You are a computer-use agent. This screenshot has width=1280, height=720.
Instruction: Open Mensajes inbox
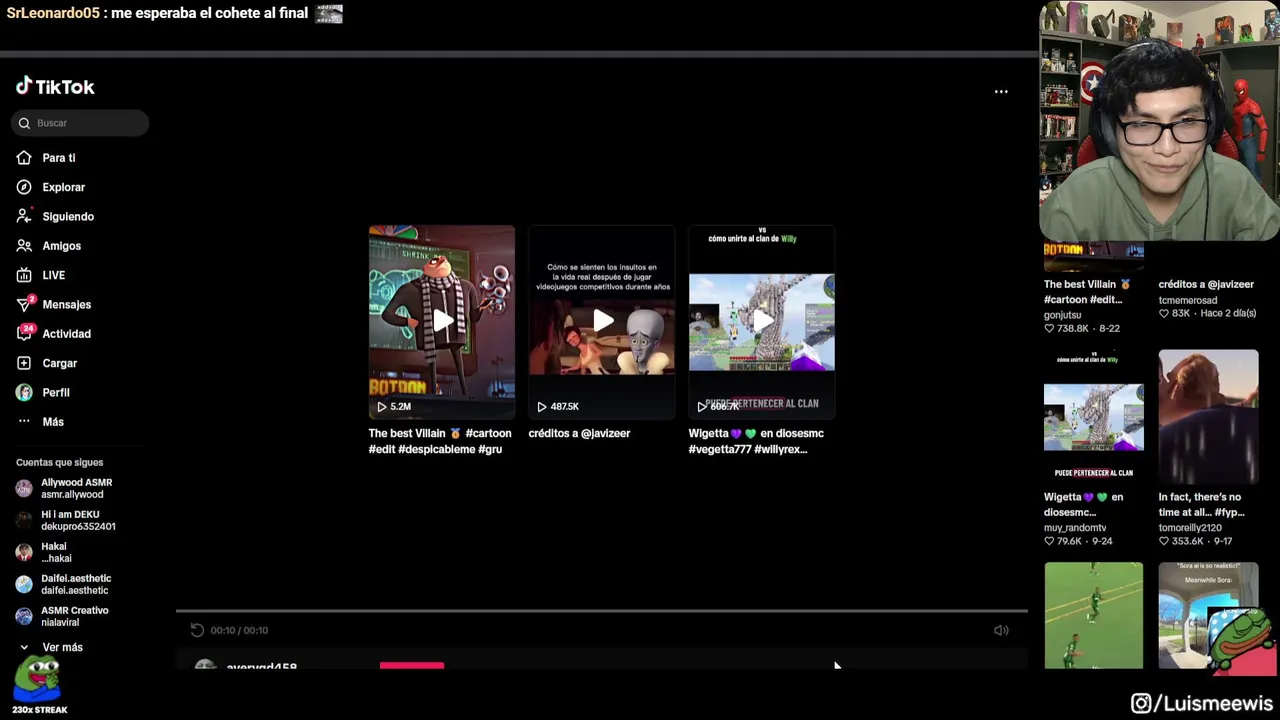tap(67, 304)
